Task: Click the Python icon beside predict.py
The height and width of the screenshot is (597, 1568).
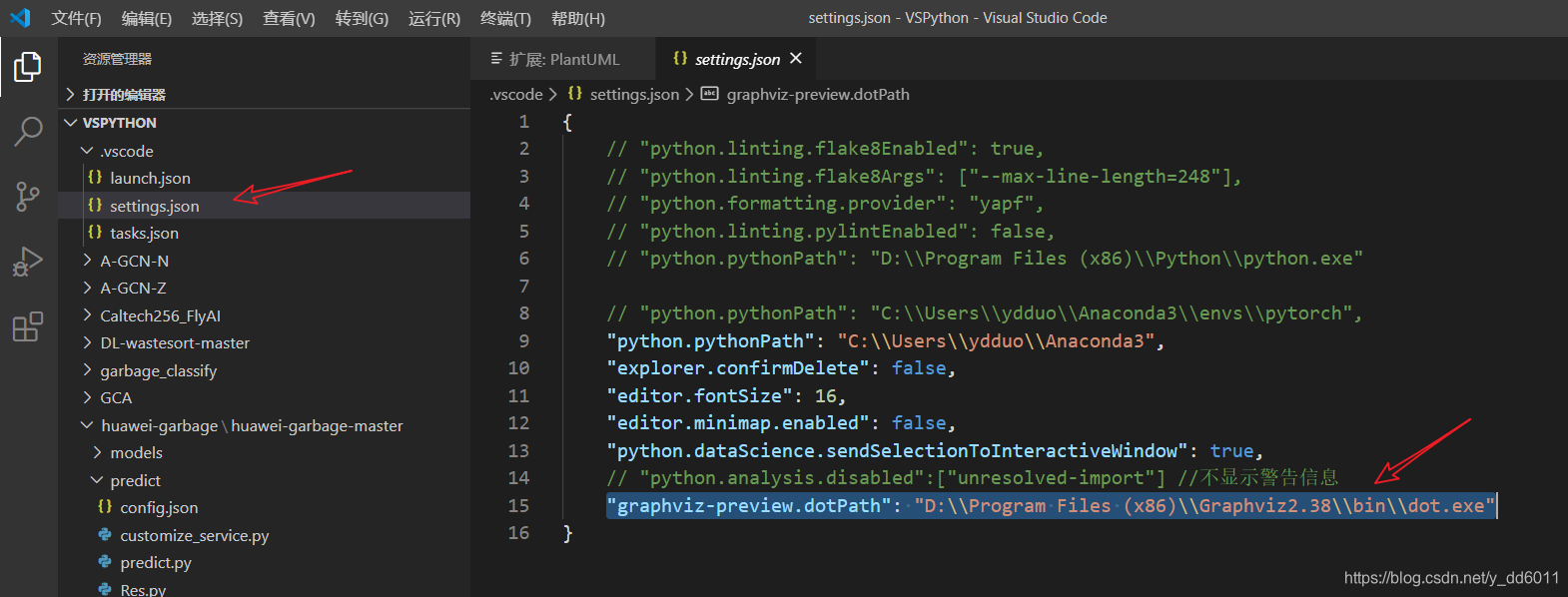Action: coord(105,561)
